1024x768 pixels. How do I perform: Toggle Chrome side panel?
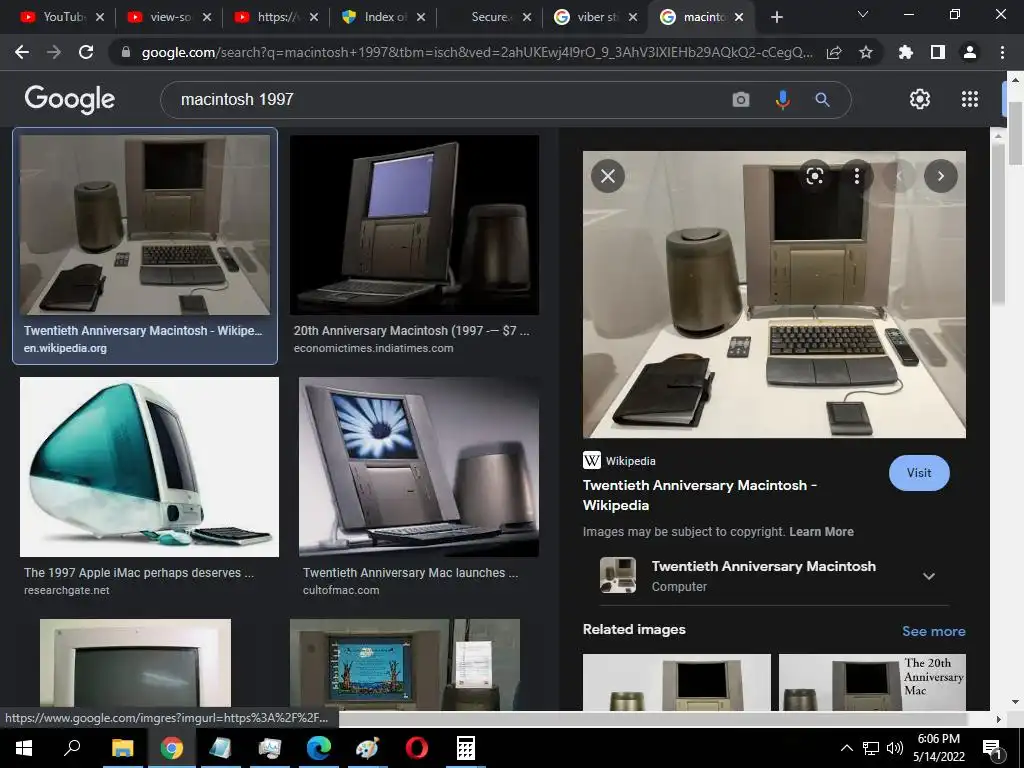point(938,52)
